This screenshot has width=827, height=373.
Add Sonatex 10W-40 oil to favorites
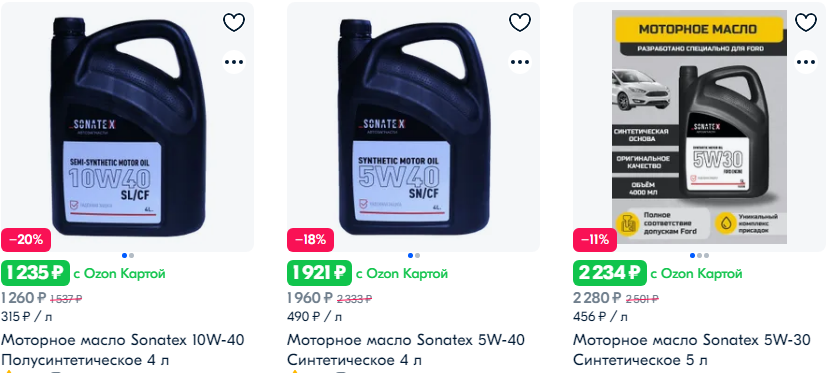[x=234, y=22]
